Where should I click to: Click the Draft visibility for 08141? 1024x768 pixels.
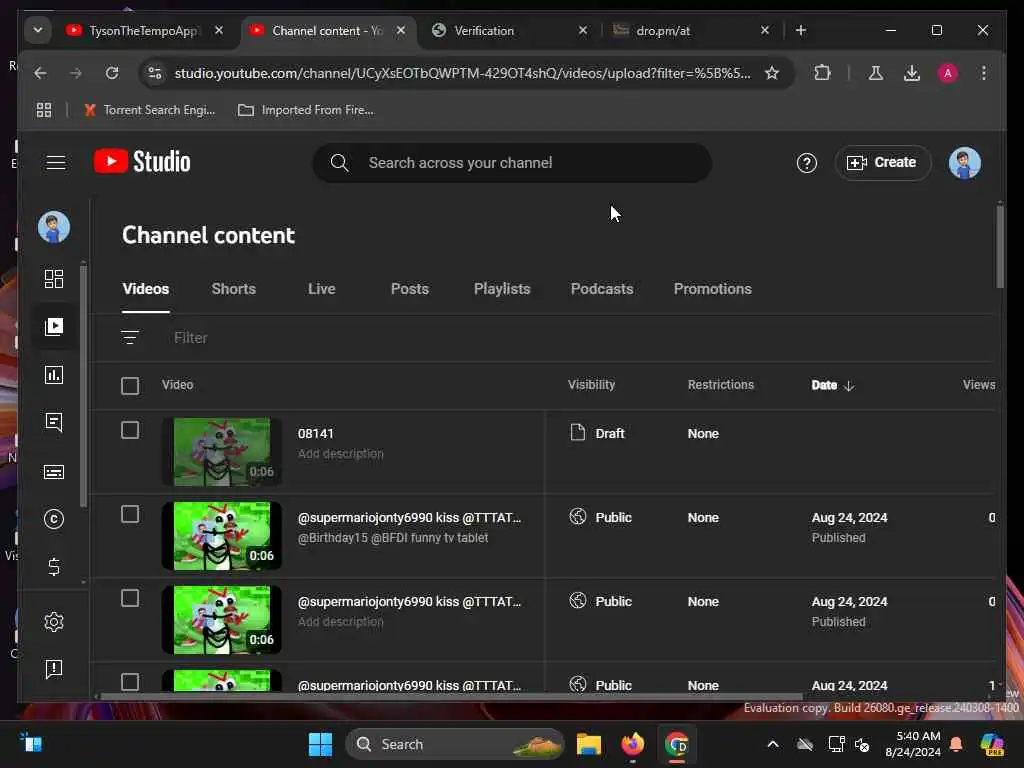pos(597,433)
